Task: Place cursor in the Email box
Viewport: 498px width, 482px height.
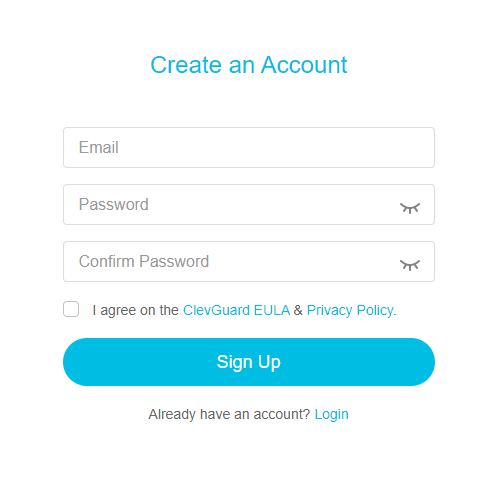Action: click(249, 147)
